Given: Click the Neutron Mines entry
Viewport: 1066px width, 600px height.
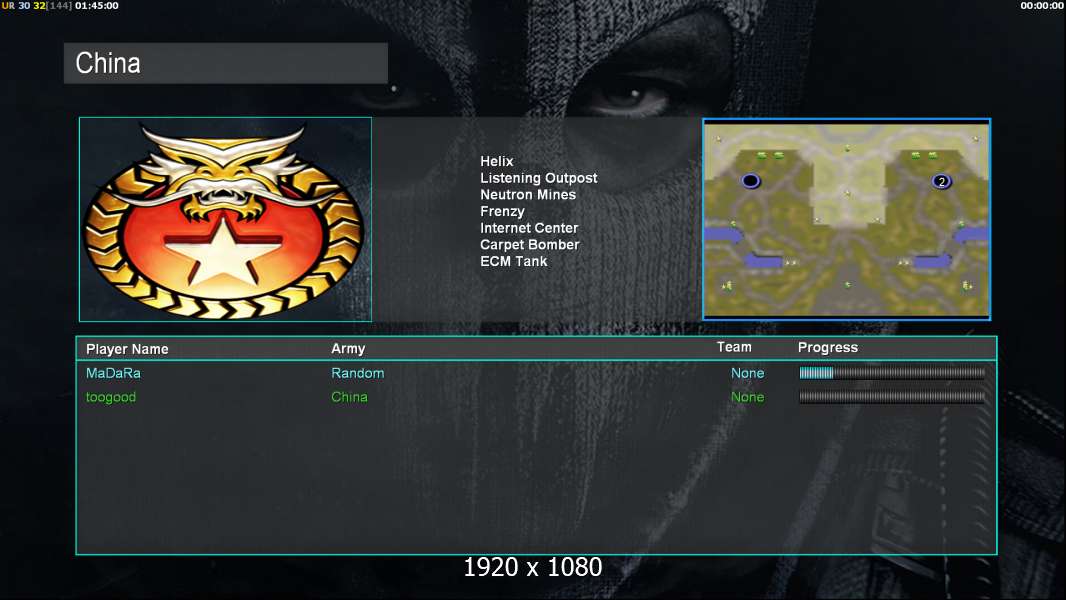Looking at the screenshot, I should pos(528,194).
